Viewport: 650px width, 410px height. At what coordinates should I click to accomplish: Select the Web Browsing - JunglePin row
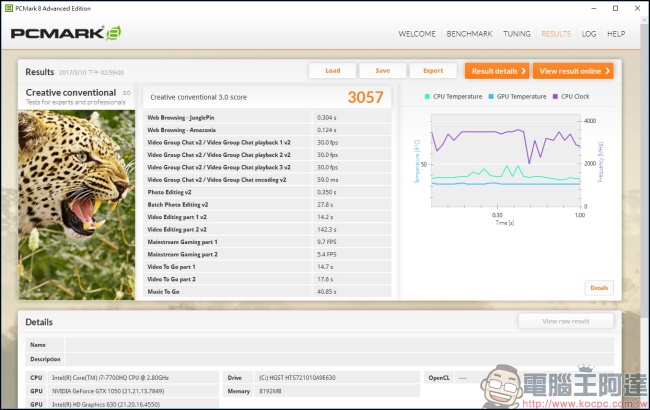pyautogui.click(x=267, y=118)
